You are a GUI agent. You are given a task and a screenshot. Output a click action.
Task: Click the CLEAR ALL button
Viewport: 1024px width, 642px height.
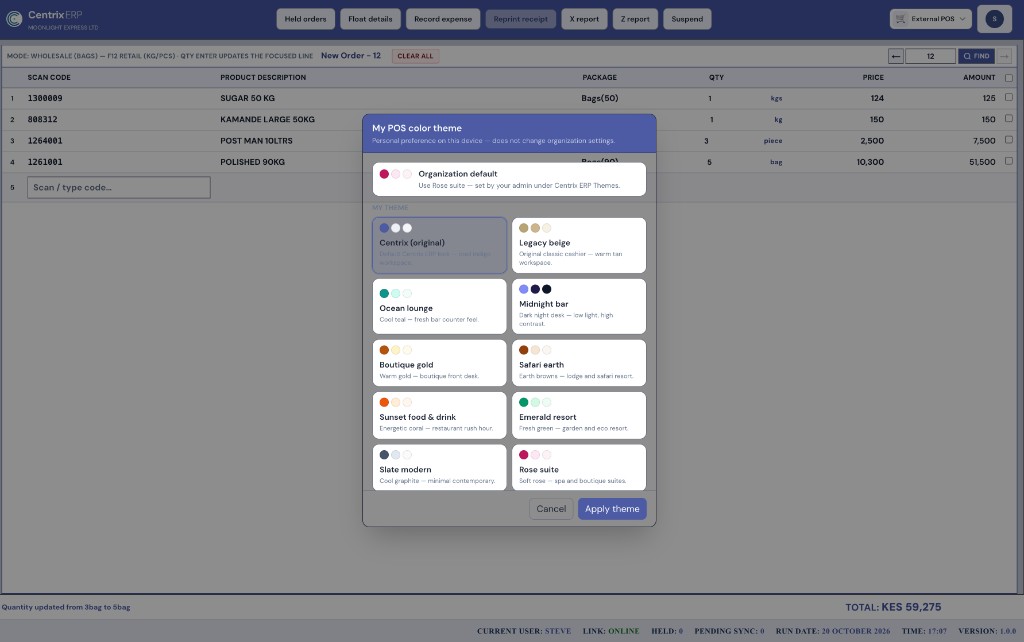click(415, 56)
